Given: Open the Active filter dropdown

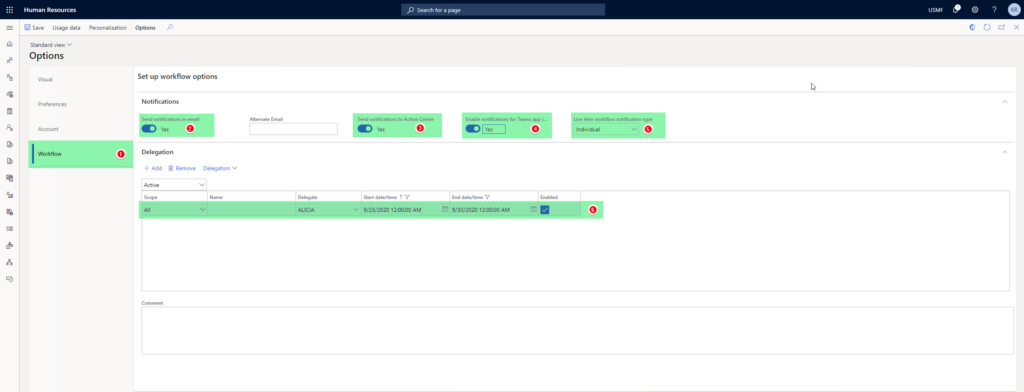Looking at the screenshot, I should 174,185.
